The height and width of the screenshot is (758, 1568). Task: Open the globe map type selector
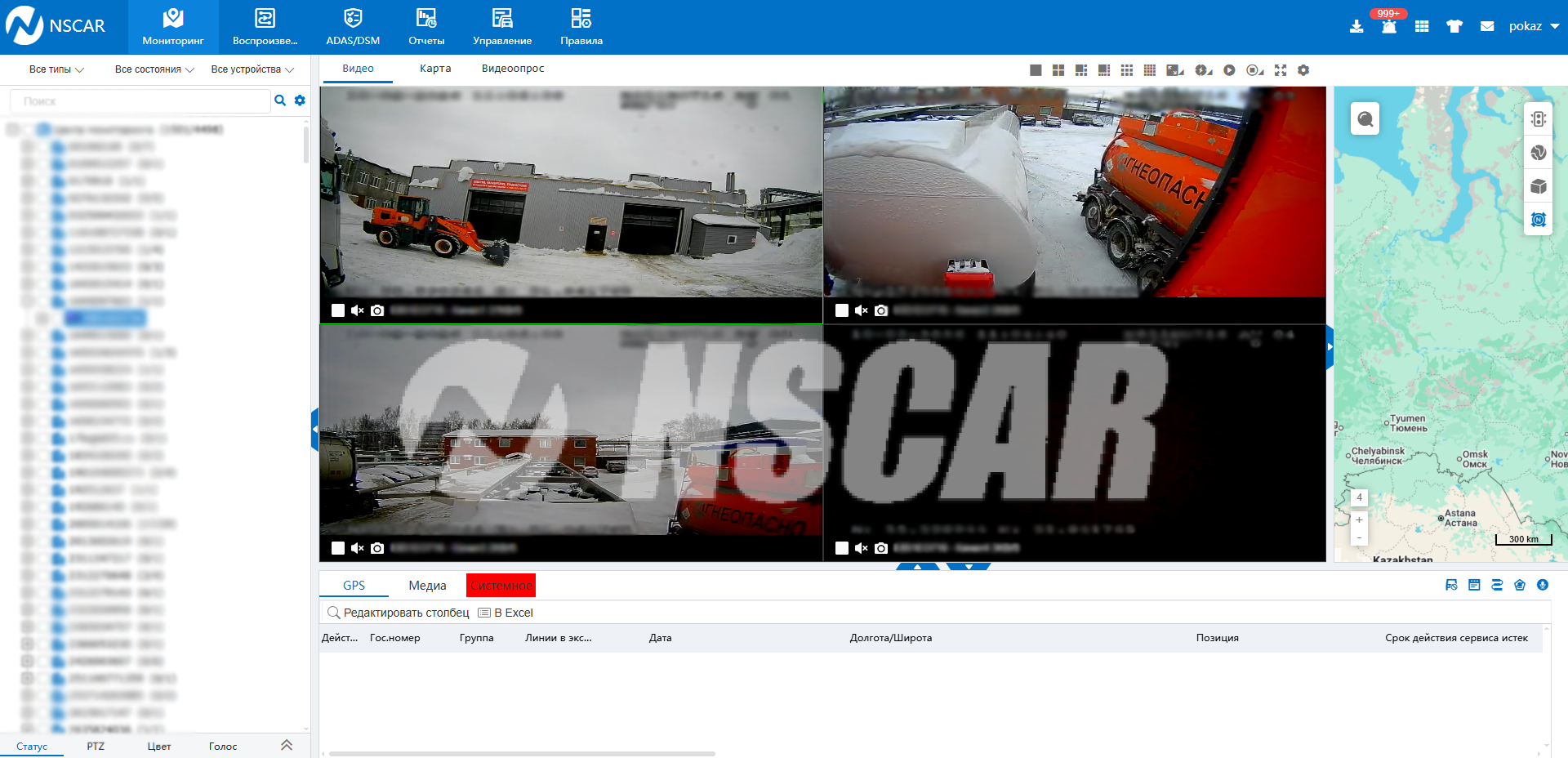[x=1539, y=153]
